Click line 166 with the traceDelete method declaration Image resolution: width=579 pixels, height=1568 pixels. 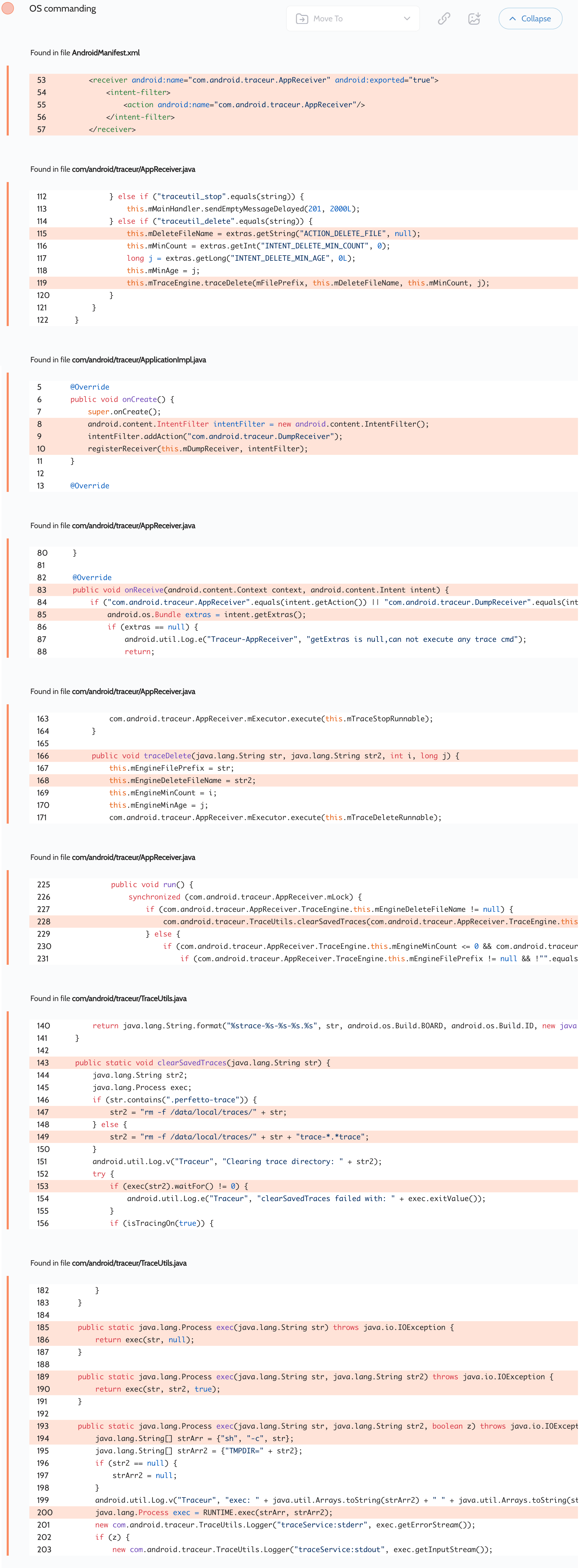tap(275, 756)
